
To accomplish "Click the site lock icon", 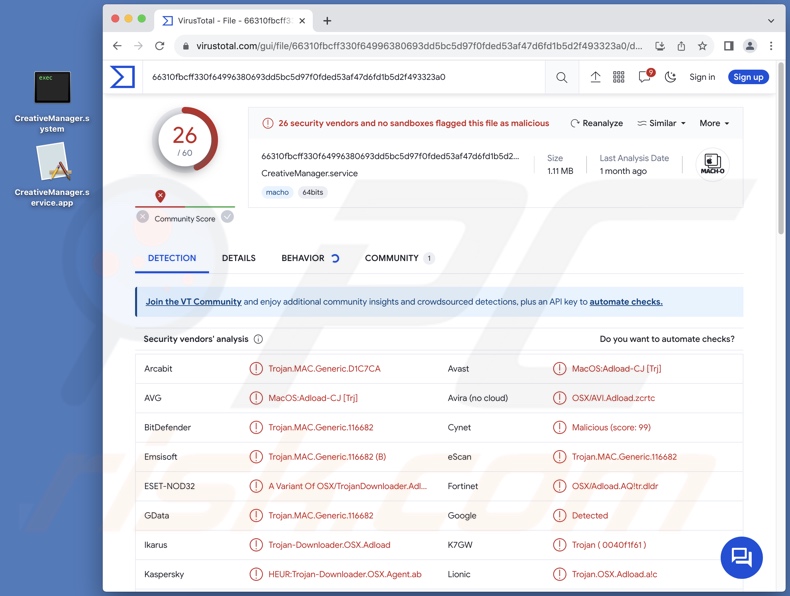I will coord(186,46).
